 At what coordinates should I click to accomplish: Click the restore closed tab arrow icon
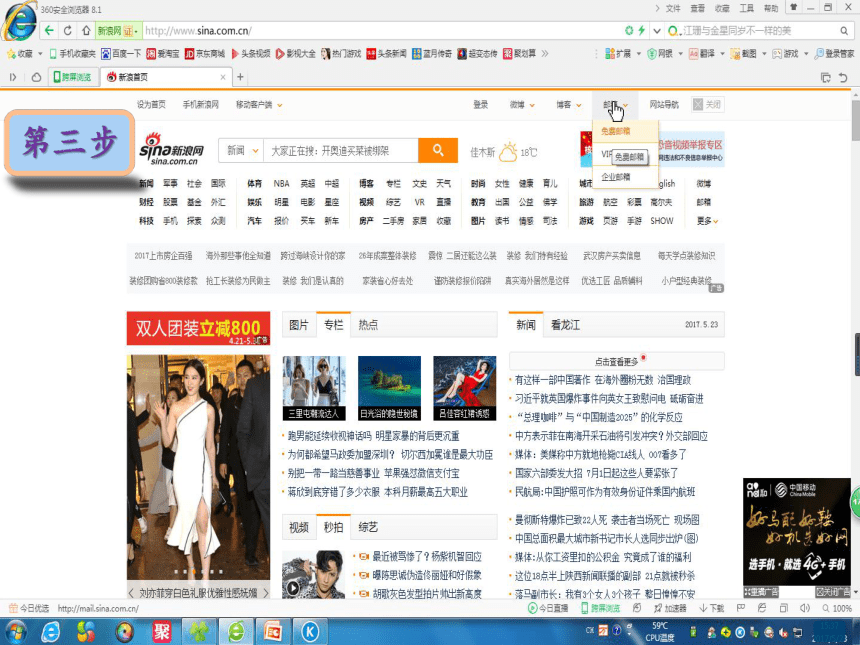pyautogui.click(x=843, y=77)
